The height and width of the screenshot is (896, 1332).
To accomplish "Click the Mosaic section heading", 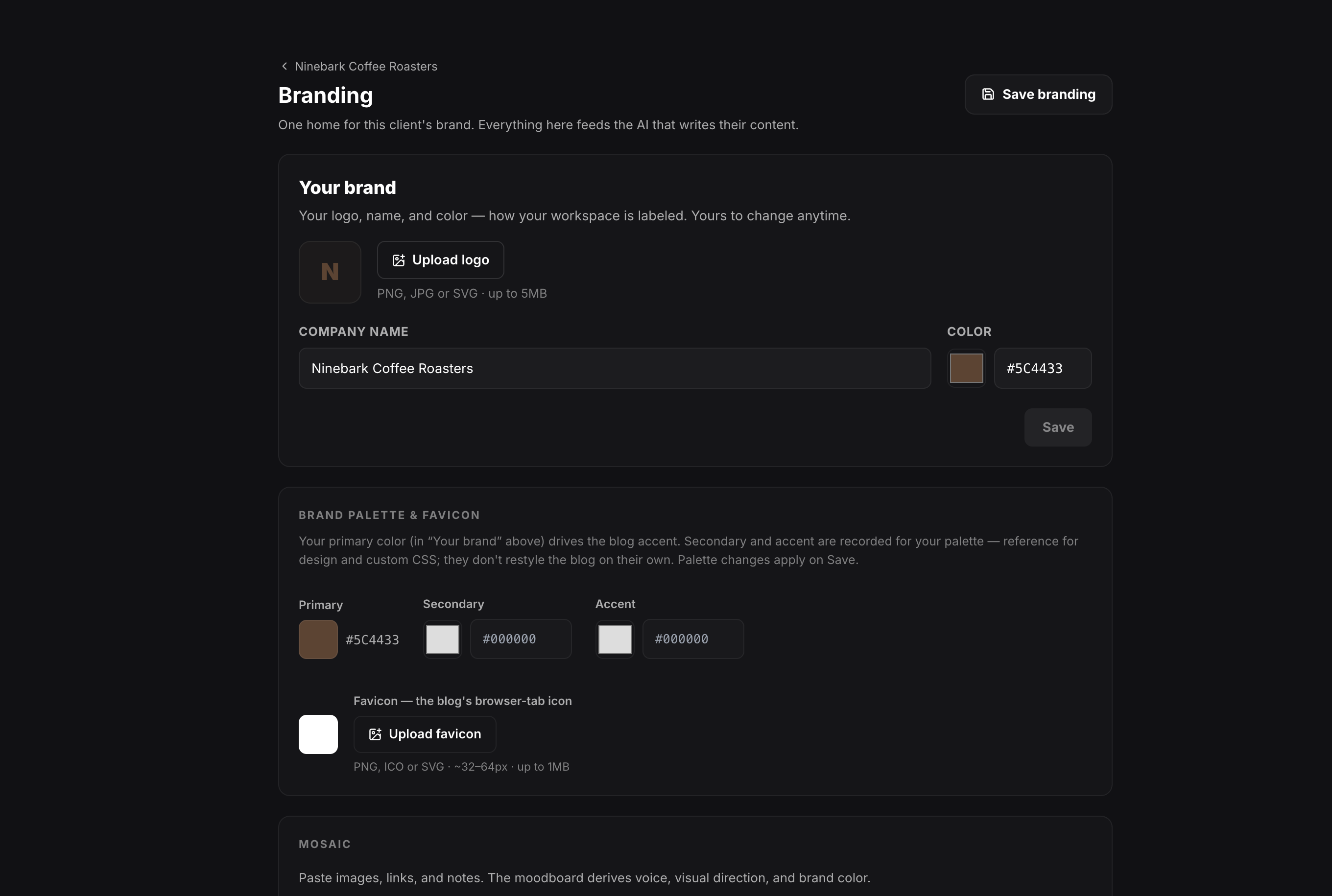I will coord(325,844).
